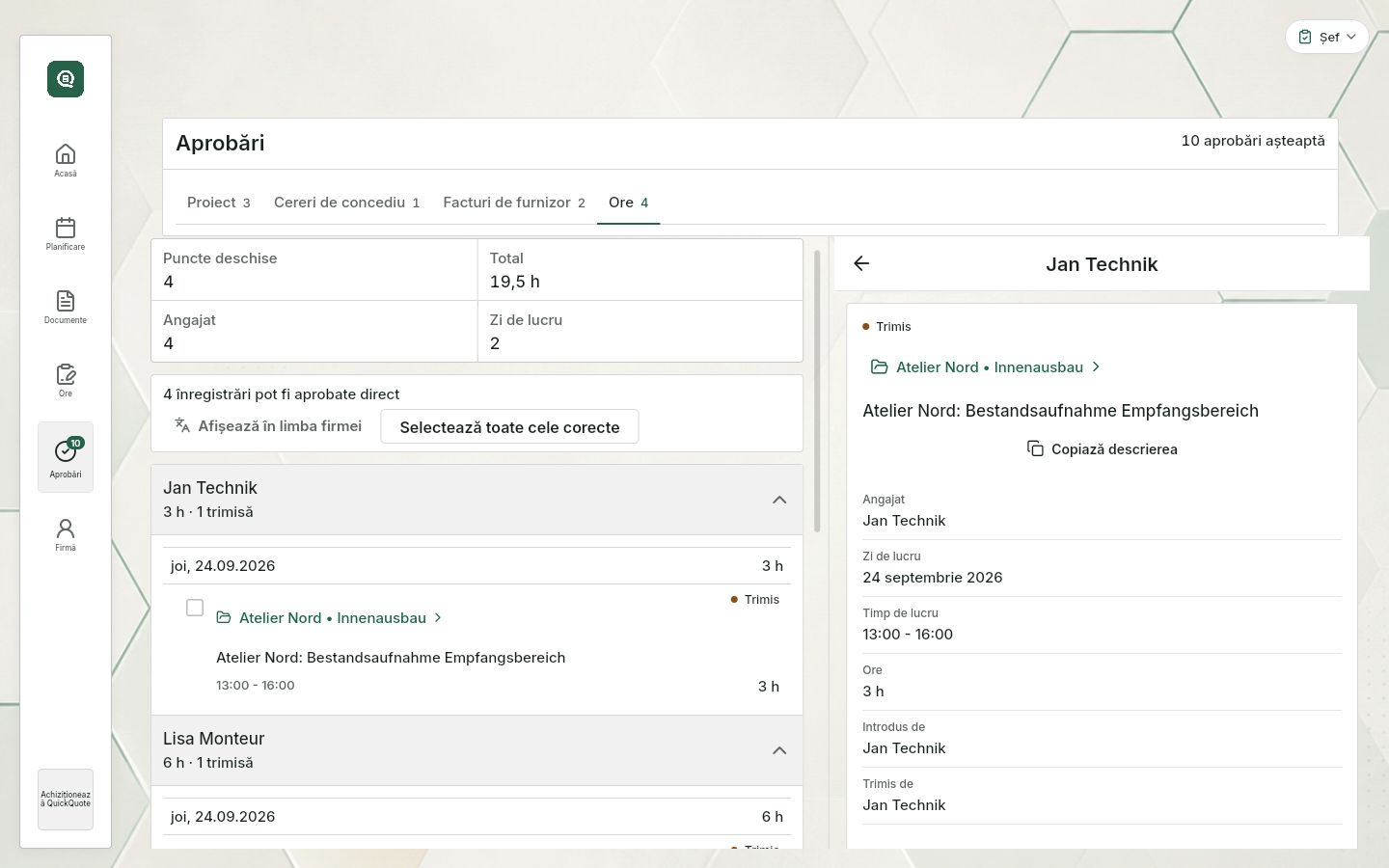
Task: Open the Șef role dropdown
Action: point(1327,37)
